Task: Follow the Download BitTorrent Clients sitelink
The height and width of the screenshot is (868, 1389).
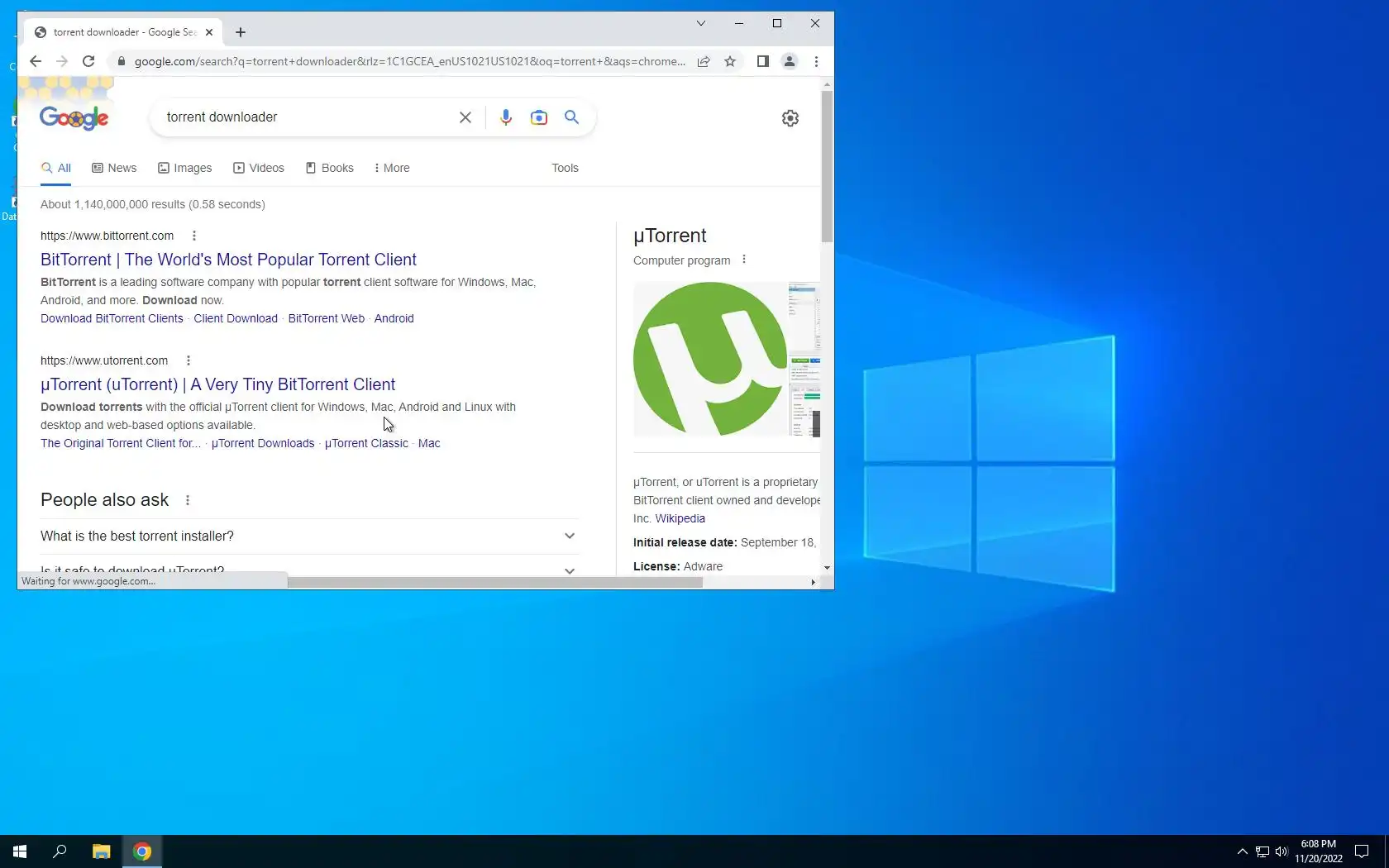Action: point(112,318)
